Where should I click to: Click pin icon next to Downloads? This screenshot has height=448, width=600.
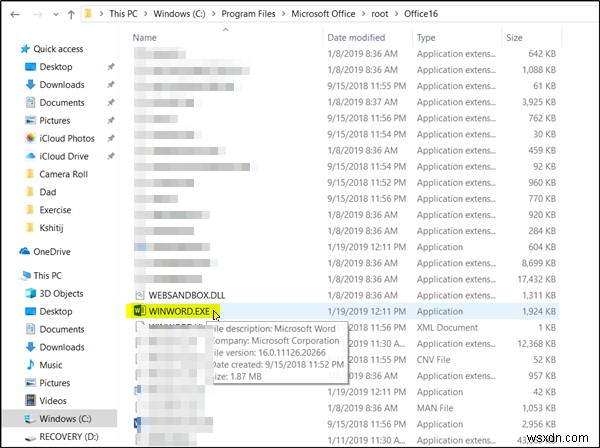(x=111, y=85)
